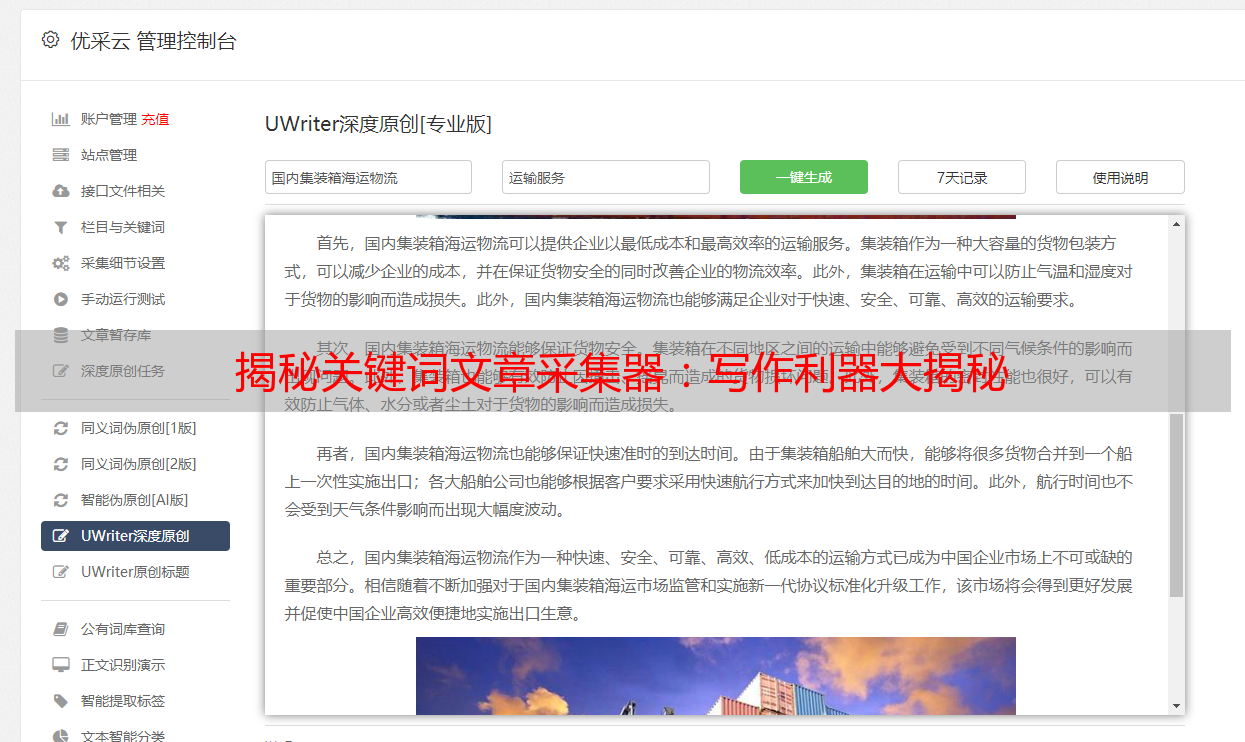Click the filter icon for 栏目与关键词

(61, 227)
